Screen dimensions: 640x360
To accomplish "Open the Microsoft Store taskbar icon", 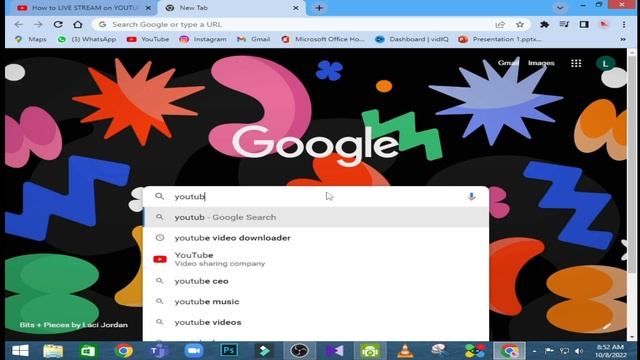I will point(88,351).
